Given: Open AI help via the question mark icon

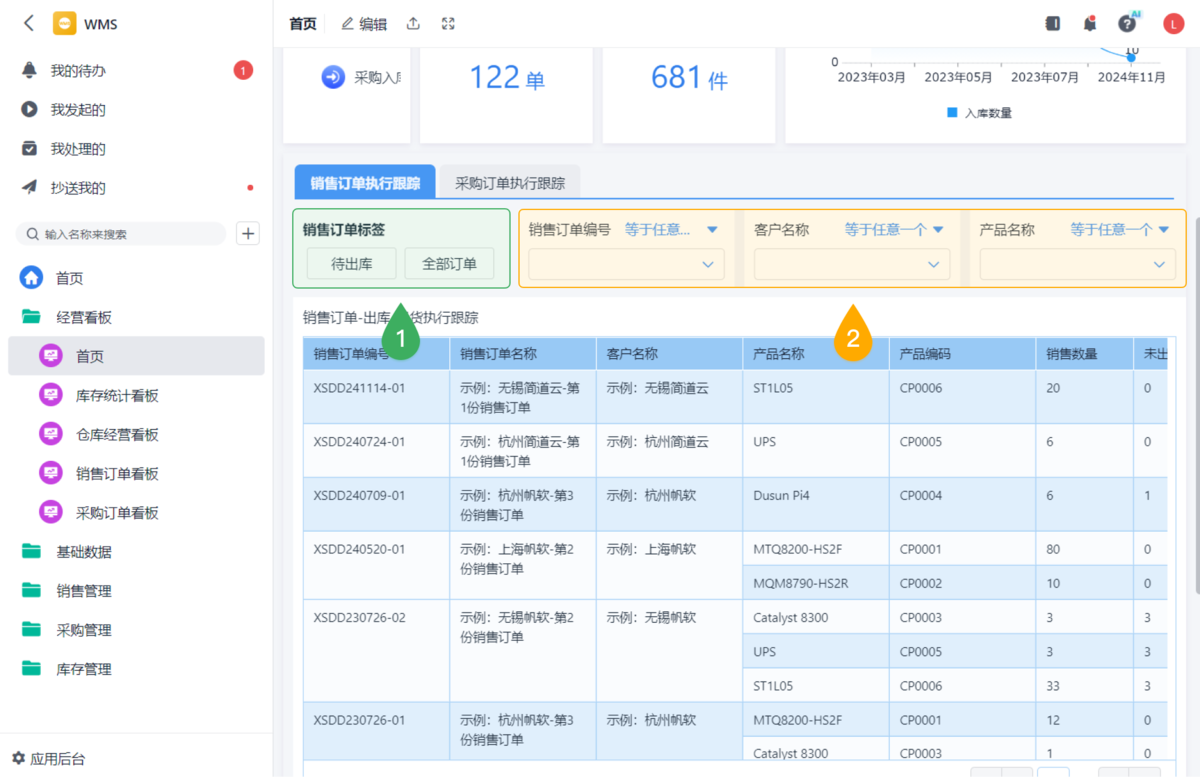Looking at the screenshot, I should tap(1127, 22).
